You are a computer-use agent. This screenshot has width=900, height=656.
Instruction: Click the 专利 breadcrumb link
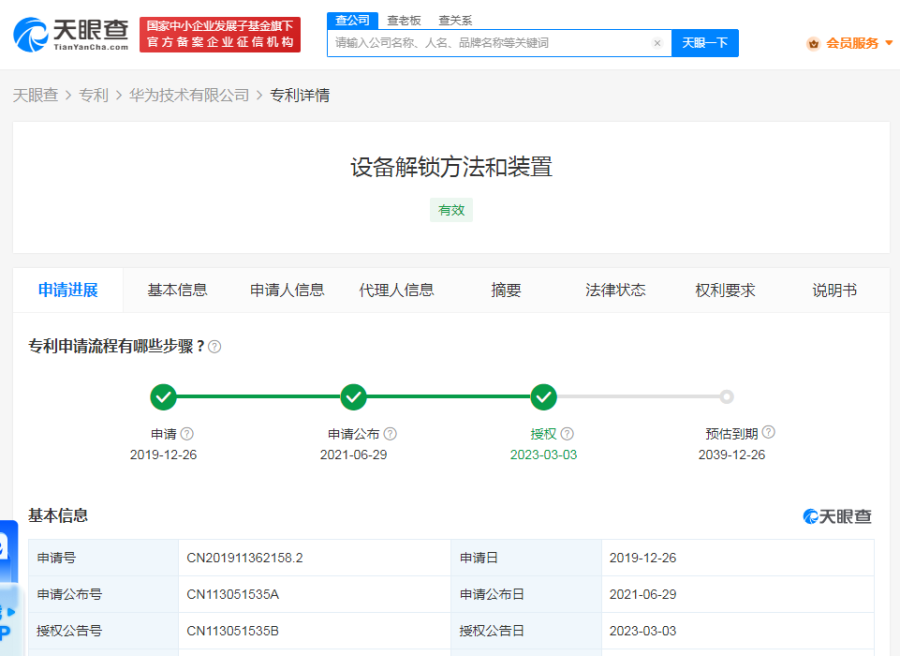point(93,95)
